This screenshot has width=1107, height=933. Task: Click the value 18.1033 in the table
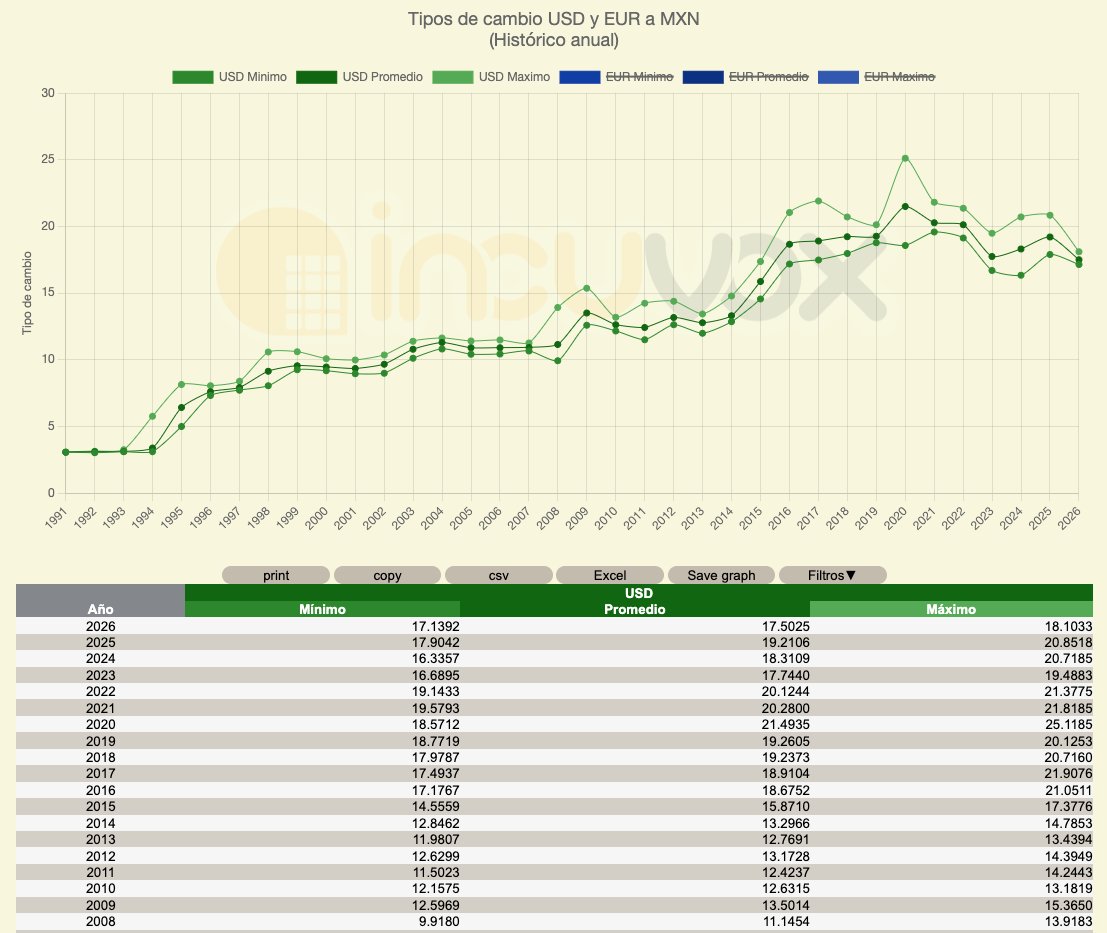(1068, 626)
